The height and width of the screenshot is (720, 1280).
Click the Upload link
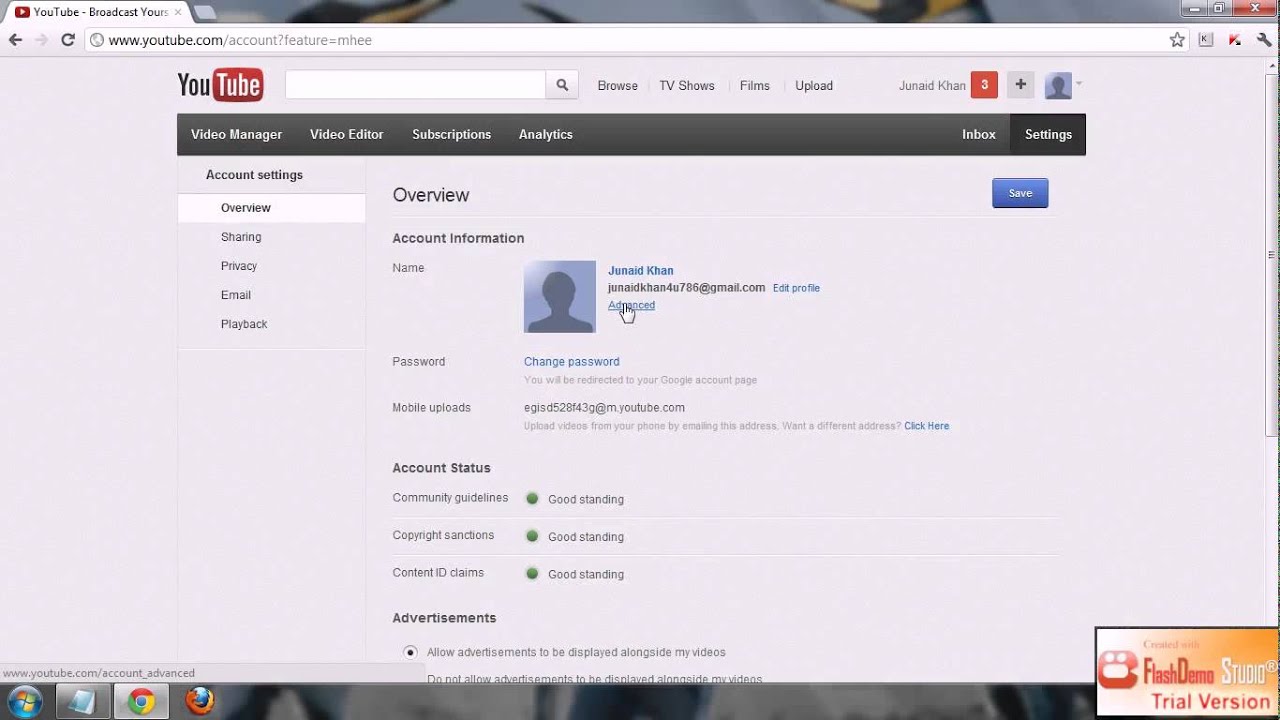(814, 86)
